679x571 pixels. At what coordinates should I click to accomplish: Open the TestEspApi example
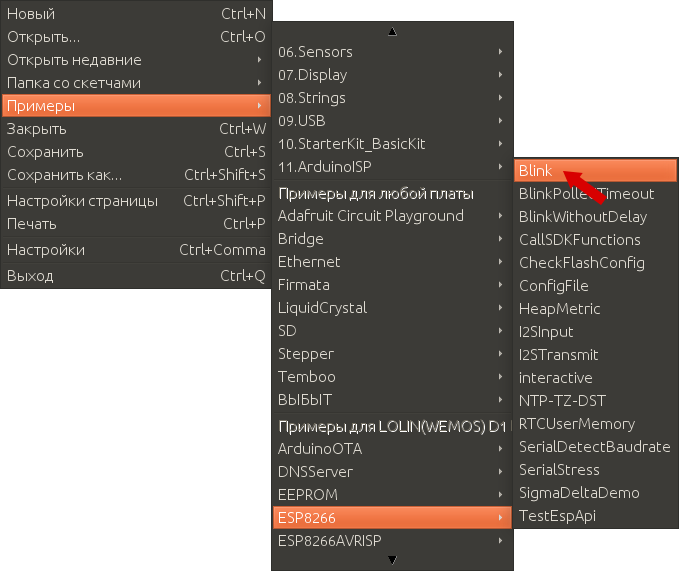595,514
